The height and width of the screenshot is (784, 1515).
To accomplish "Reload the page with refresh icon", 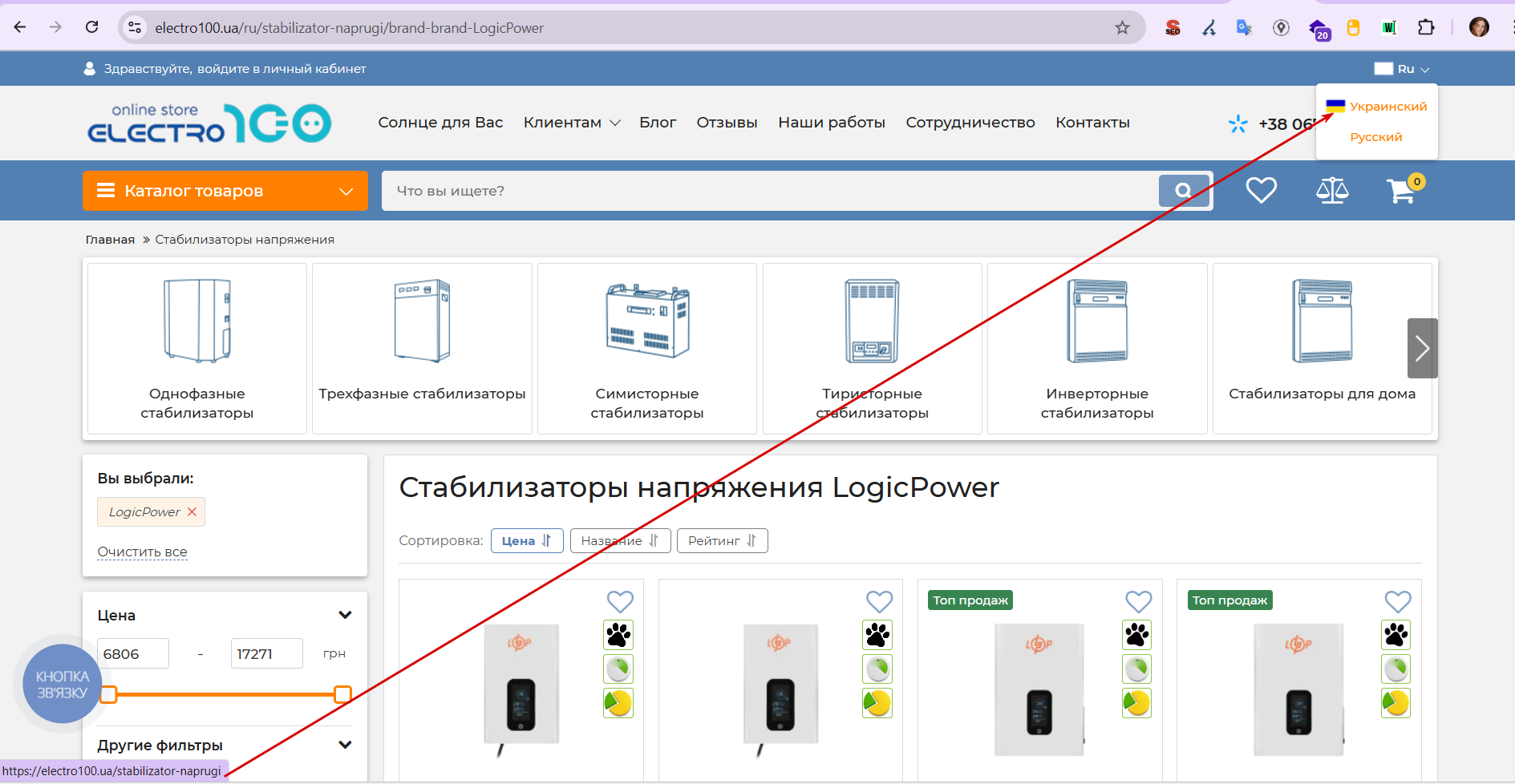I will (x=91, y=27).
